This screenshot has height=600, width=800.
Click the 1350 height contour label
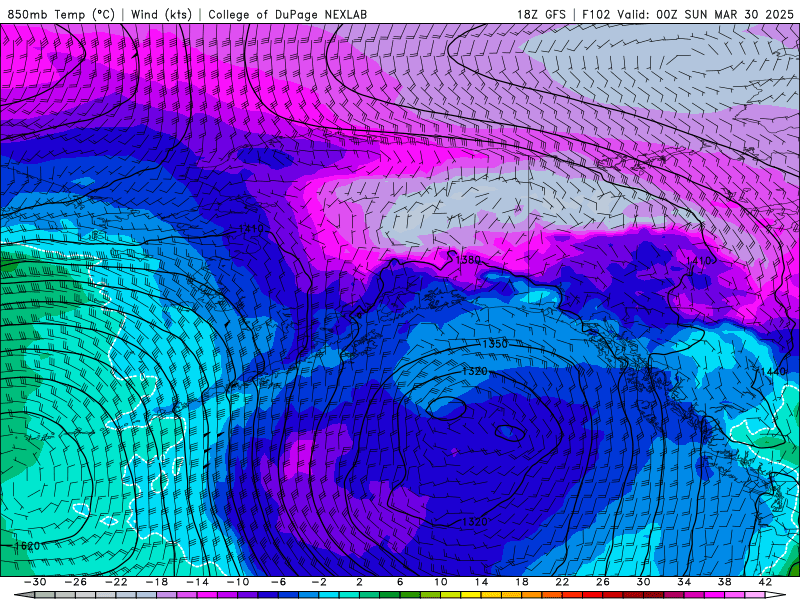[x=495, y=344]
